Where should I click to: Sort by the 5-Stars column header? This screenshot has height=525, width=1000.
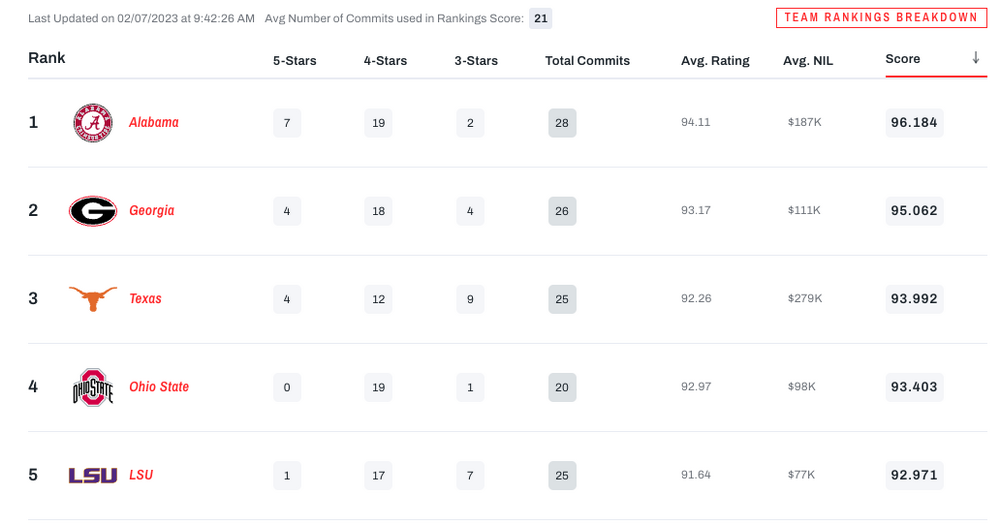point(295,61)
